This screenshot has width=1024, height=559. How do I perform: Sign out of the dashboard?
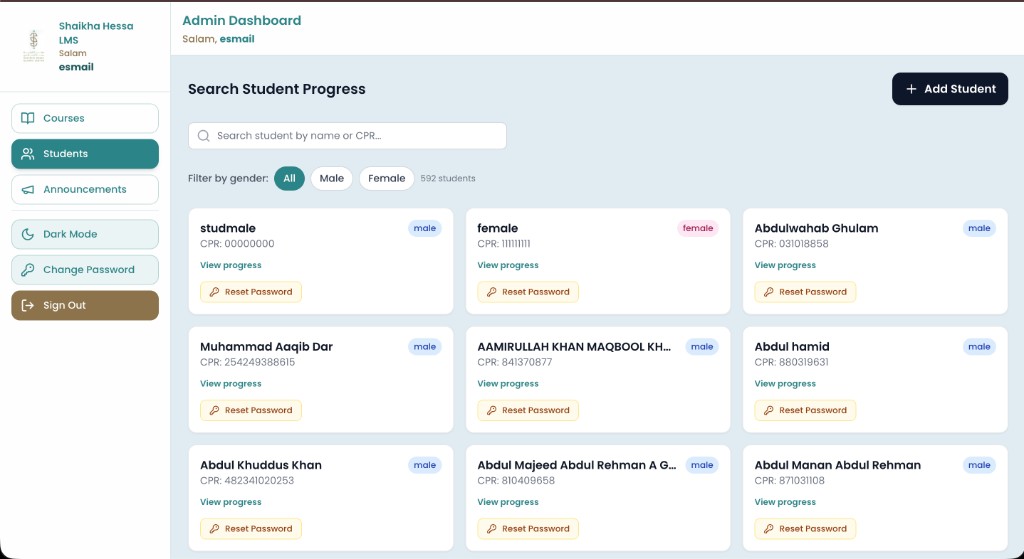tap(85, 306)
